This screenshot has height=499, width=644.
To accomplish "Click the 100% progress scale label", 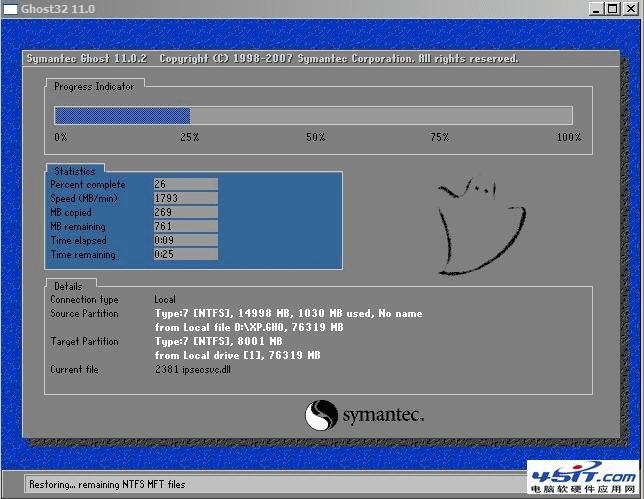I will [x=569, y=137].
